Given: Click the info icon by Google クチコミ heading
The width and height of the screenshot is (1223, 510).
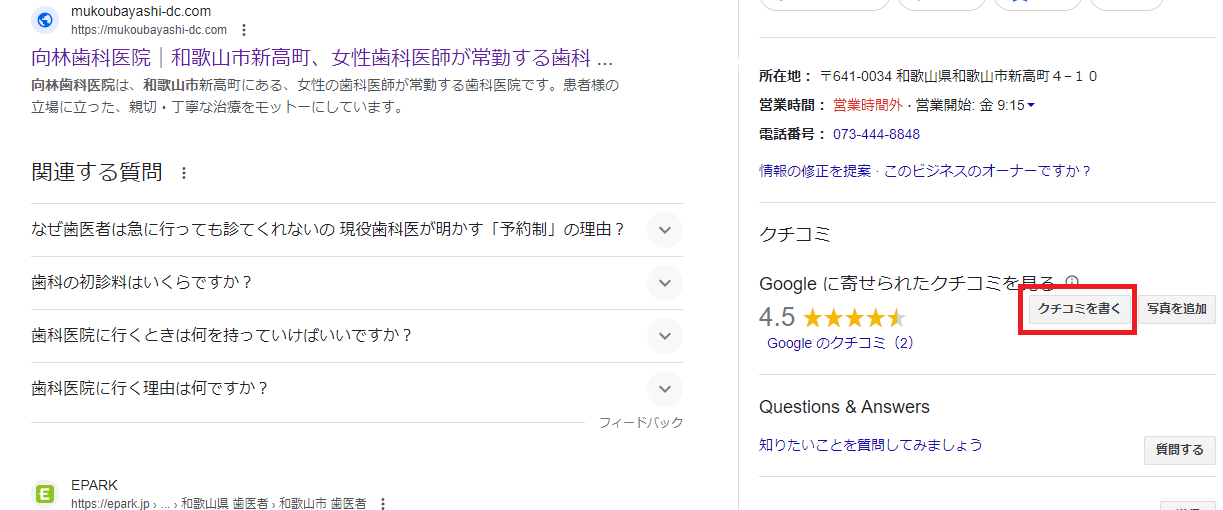Looking at the screenshot, I should (x=1071, y=283).
